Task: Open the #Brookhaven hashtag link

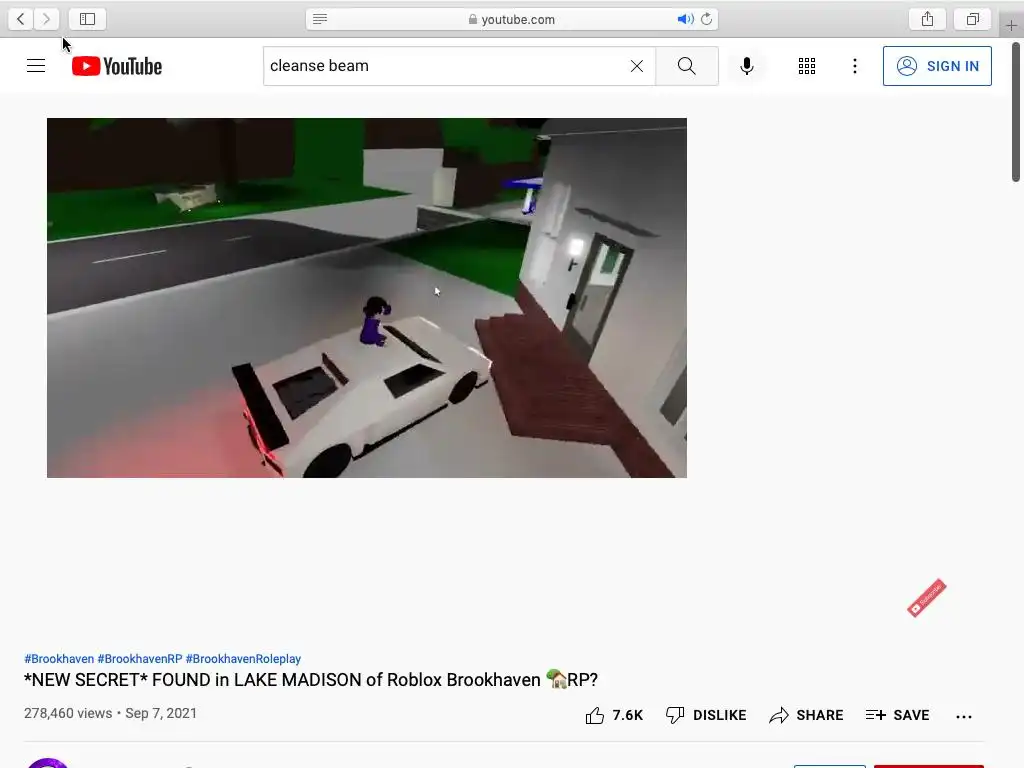Action: point(59,659)
